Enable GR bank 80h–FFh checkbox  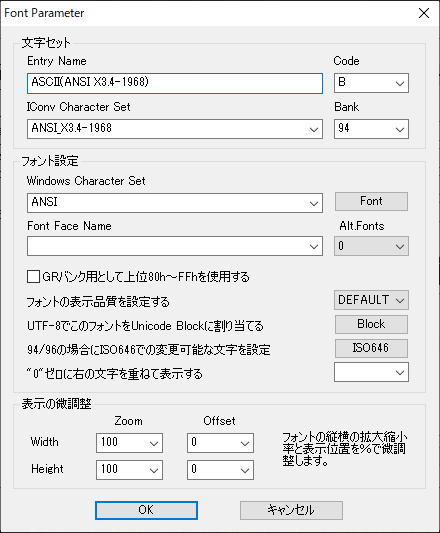(x=33, y=277)
